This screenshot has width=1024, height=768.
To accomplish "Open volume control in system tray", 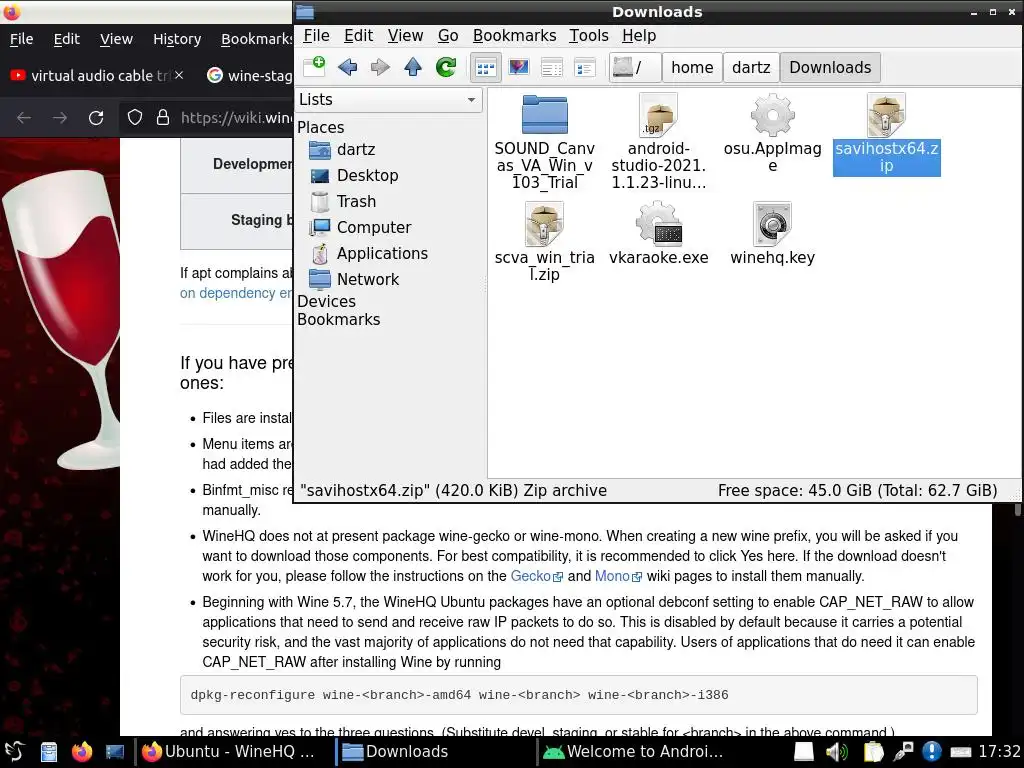I will tap(837, 752).
